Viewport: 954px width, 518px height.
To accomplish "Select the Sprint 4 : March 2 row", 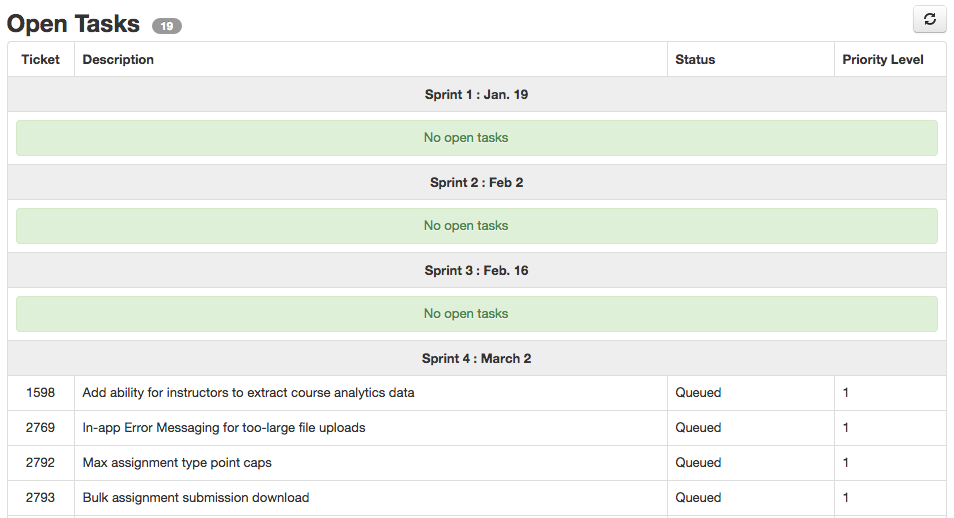I will 476,359.
